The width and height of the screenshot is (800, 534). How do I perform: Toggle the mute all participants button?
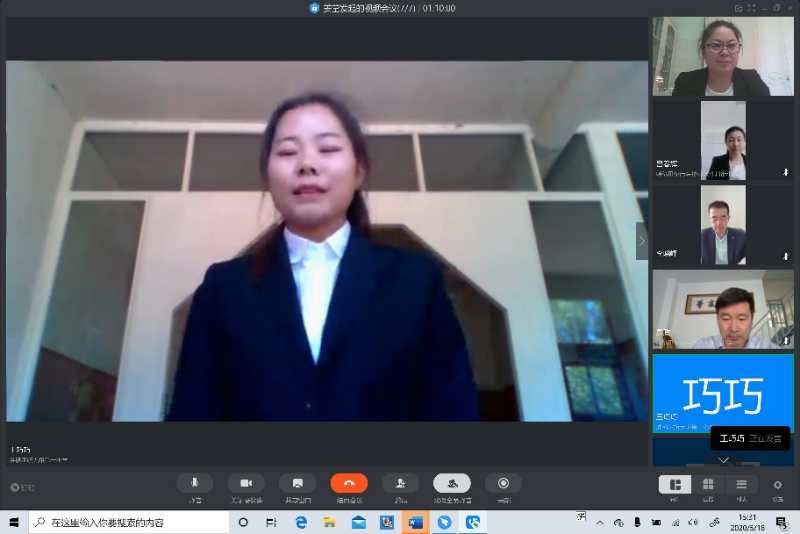[452, 483]
